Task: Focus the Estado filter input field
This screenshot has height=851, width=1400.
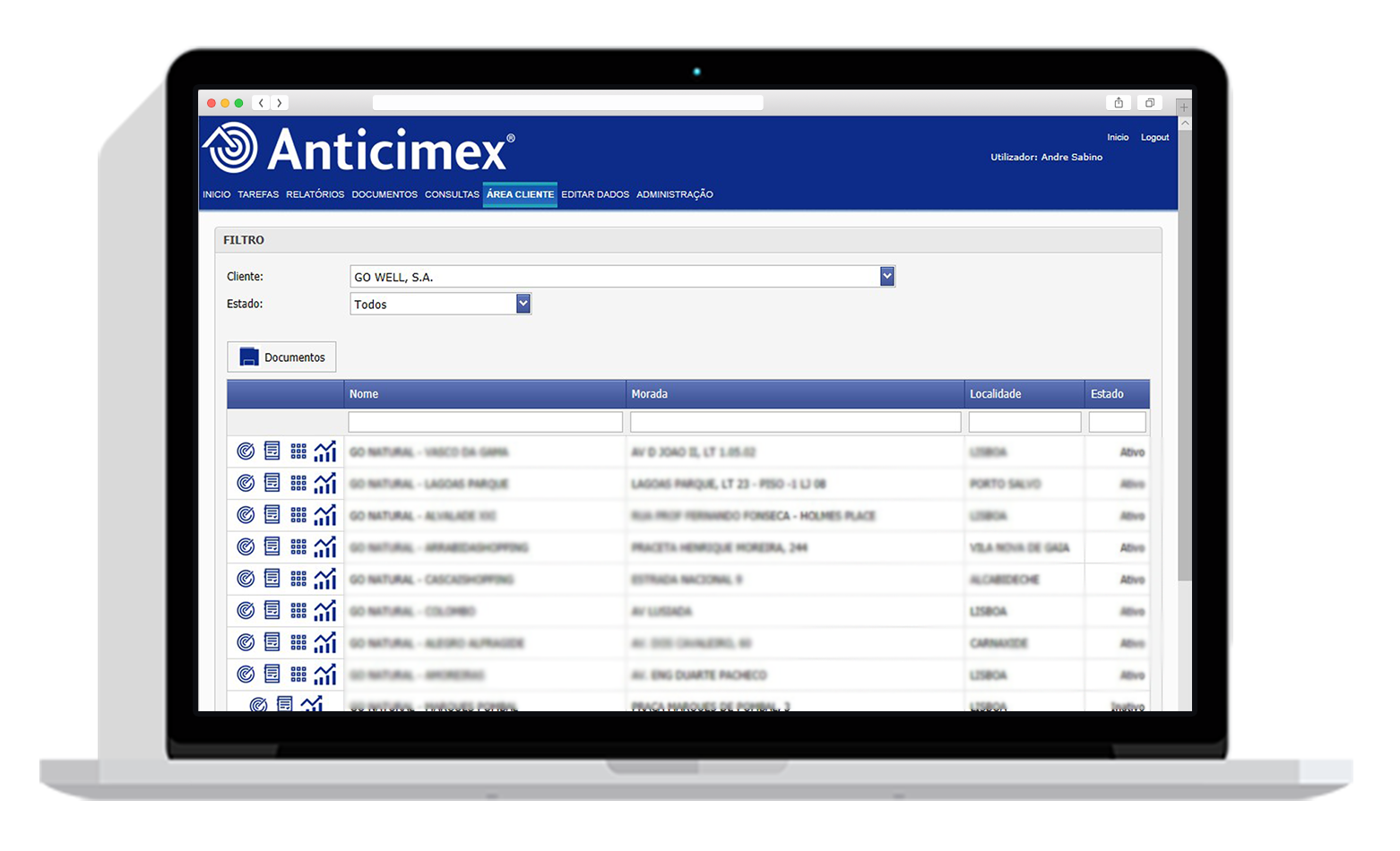Action: tap(1117, 422)
